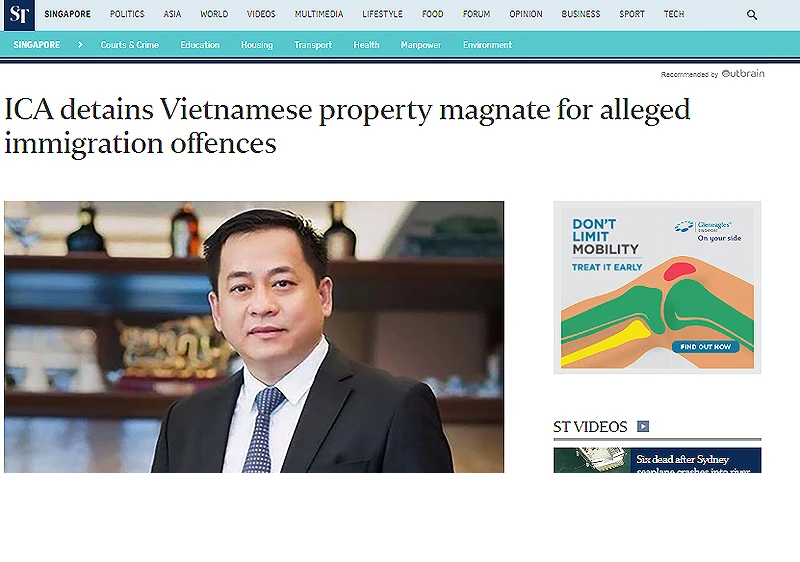Click the ST logo icon

[x=19, y=15]
